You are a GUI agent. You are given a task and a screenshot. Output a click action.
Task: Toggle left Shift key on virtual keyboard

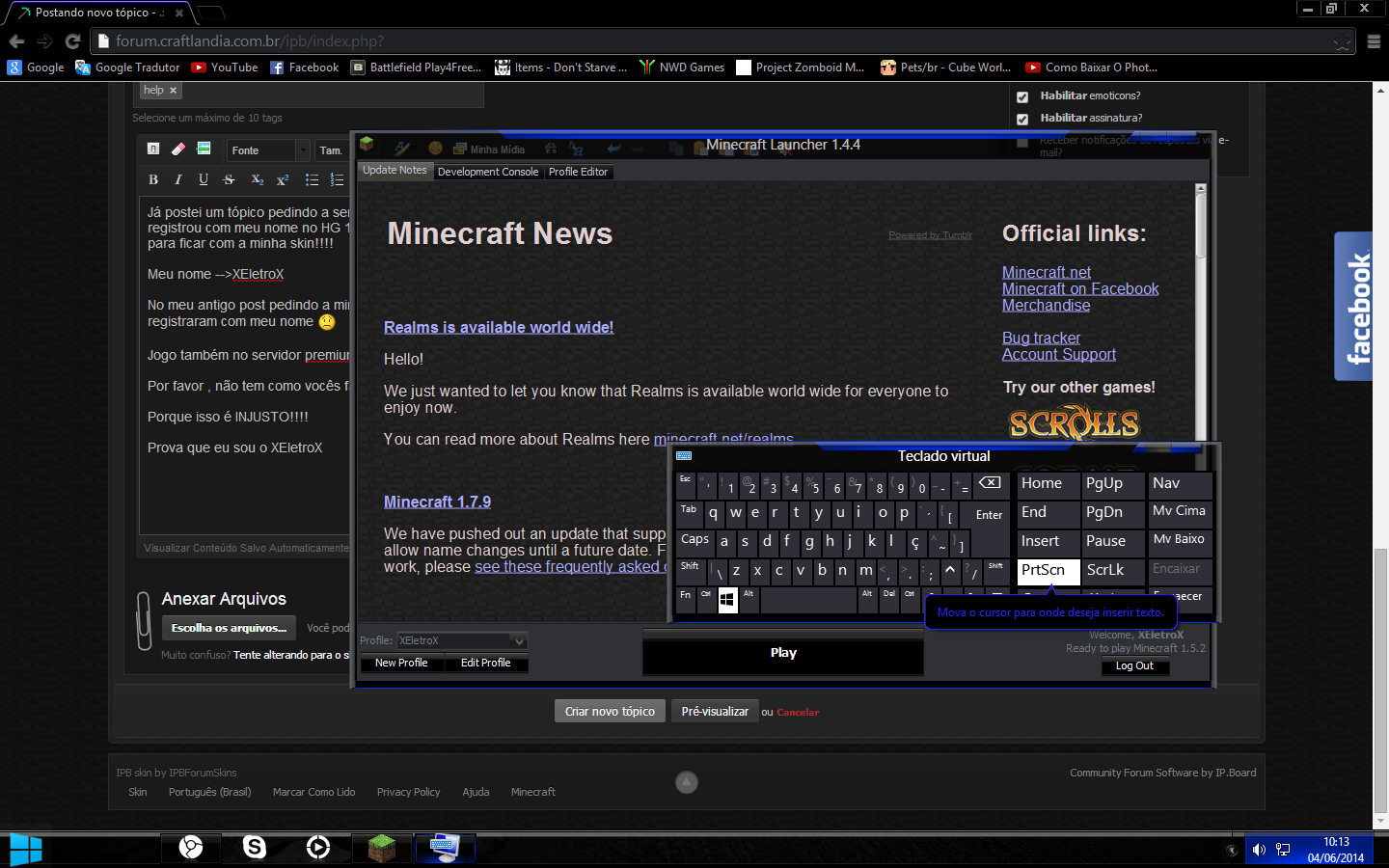pyautogui.click(x=692, y=571)
